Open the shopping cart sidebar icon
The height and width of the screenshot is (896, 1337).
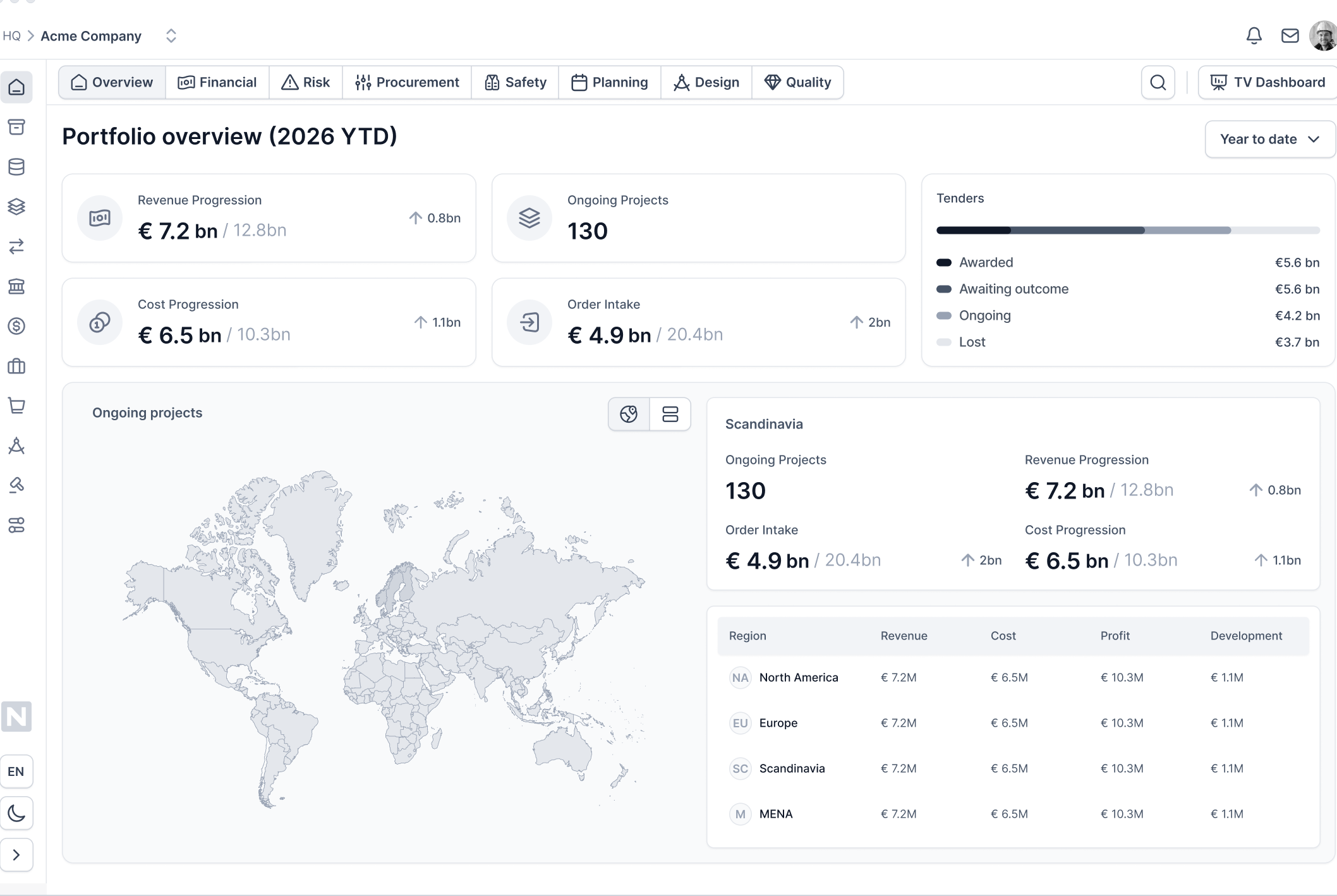16,406
